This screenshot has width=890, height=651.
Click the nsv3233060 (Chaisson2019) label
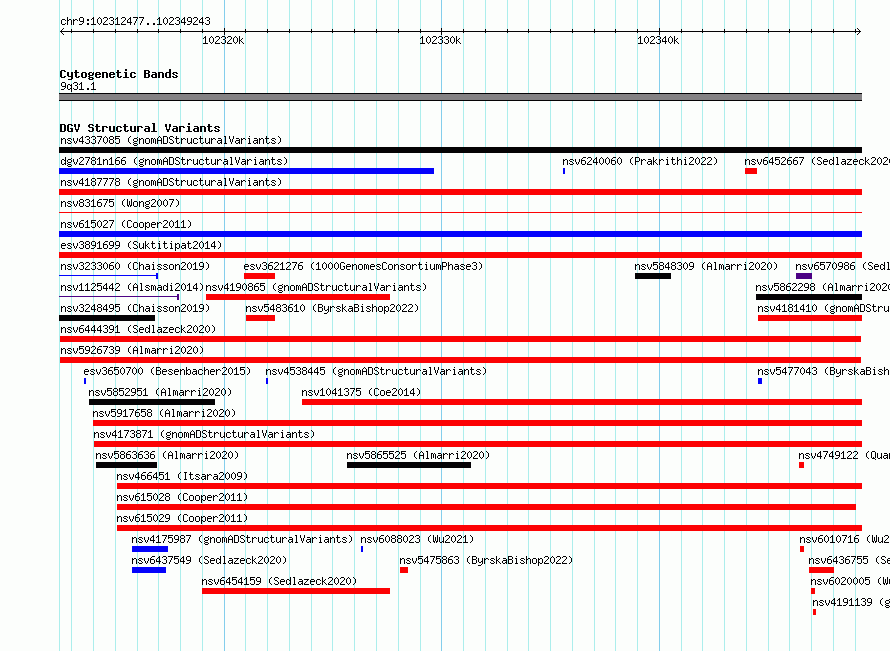click(x=135, y=266)
